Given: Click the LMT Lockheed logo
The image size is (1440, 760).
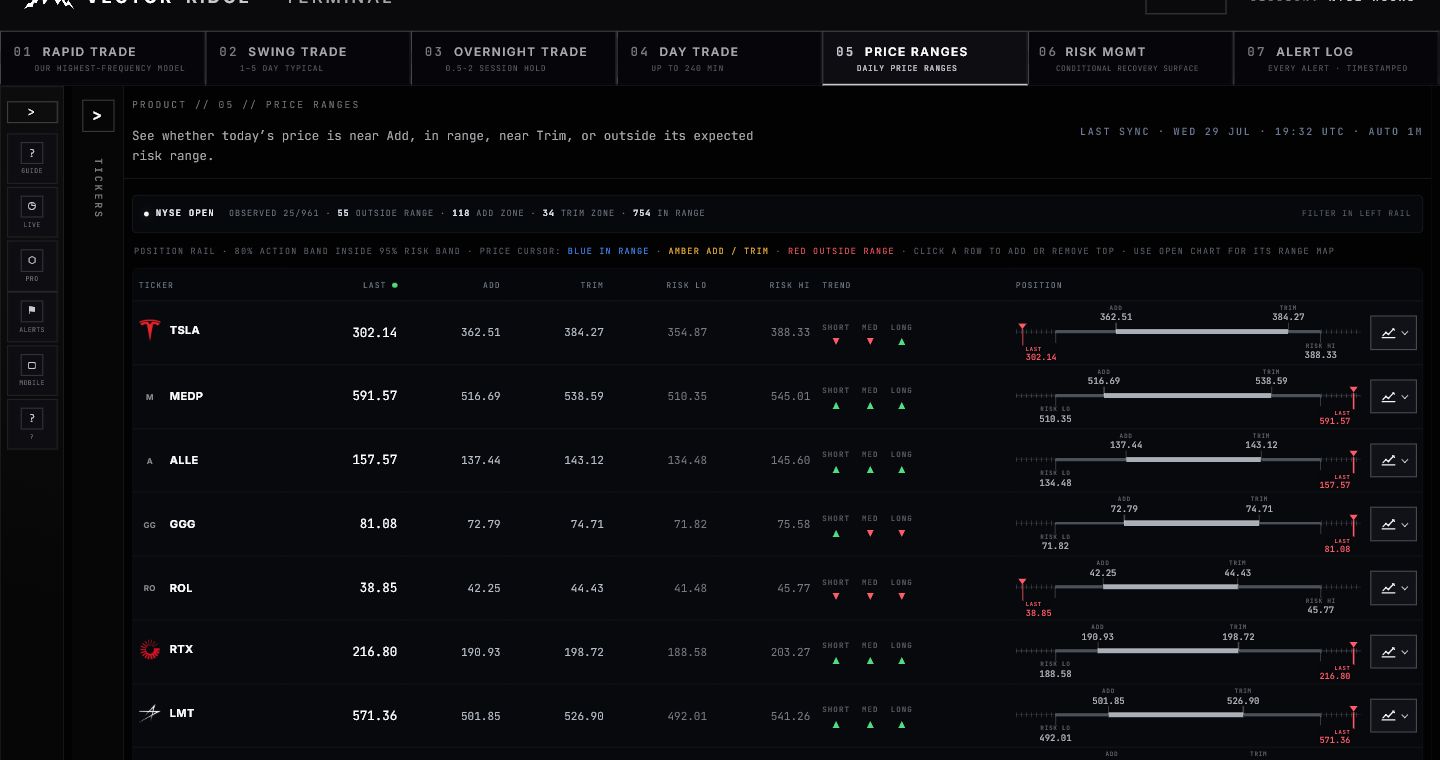Looking at the screenshot, I should coord(150,713).
